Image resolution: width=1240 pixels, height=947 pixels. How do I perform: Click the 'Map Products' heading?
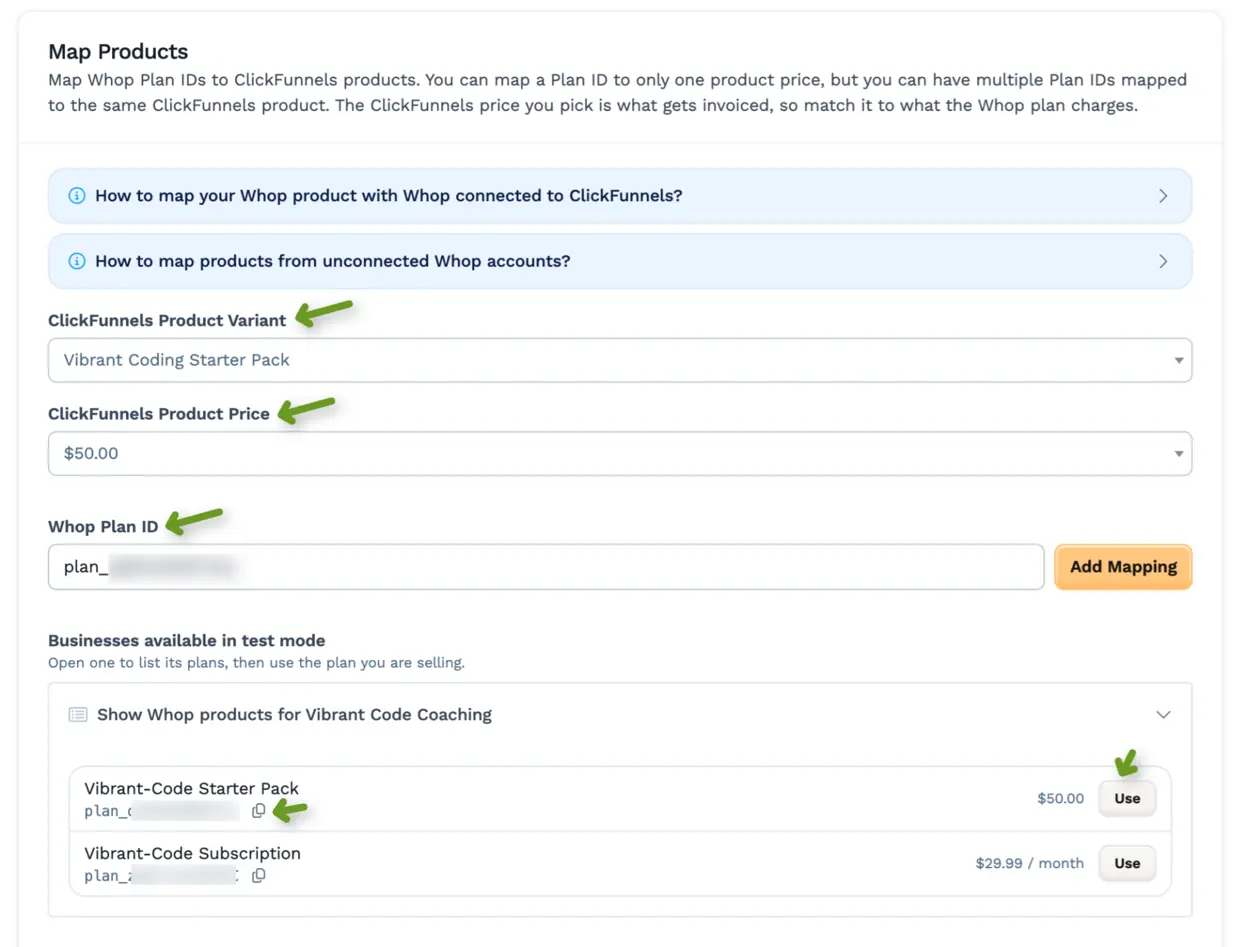pyautogui.click(x=118, y=51)
